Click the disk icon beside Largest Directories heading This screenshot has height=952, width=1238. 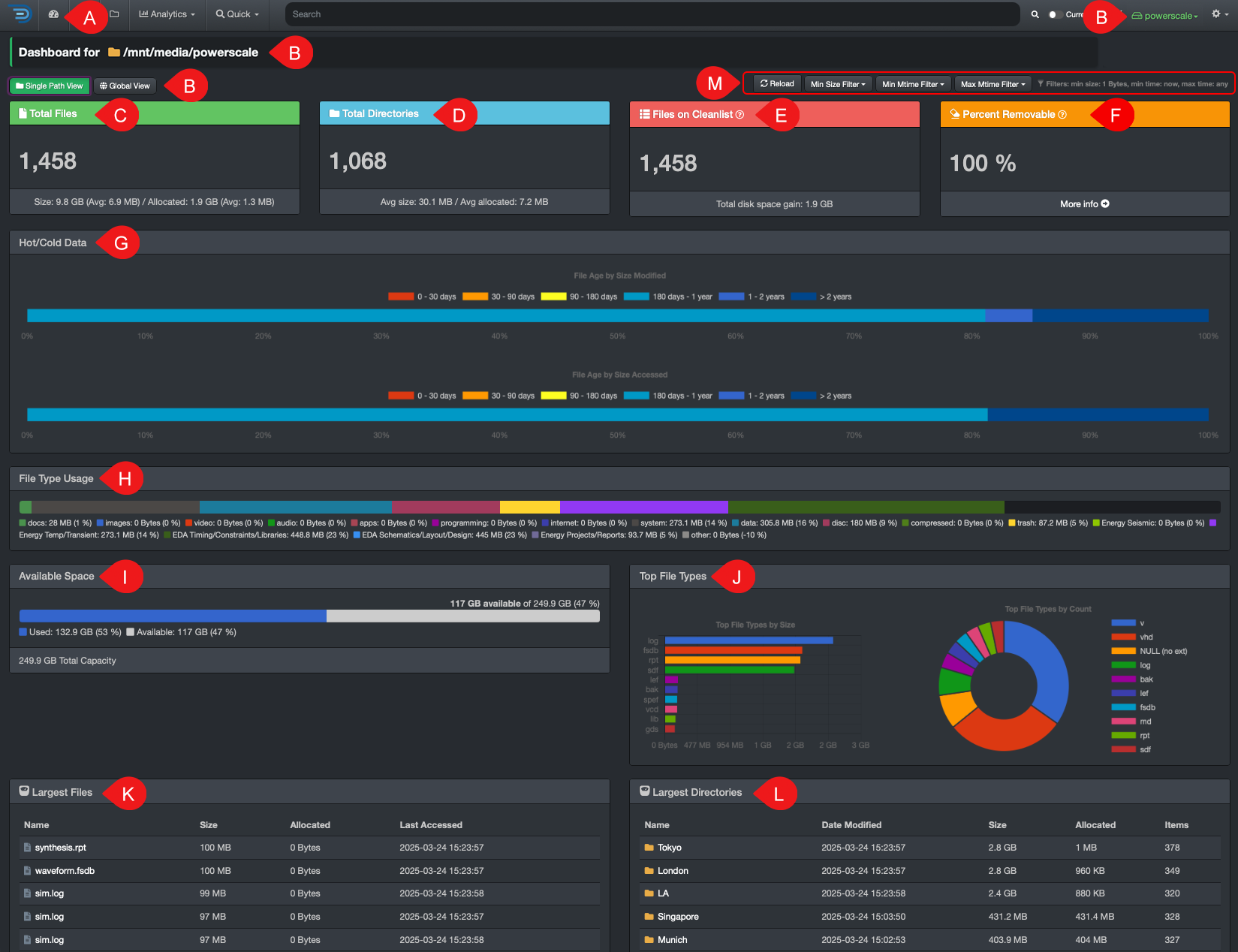click(x=645, y=791)
